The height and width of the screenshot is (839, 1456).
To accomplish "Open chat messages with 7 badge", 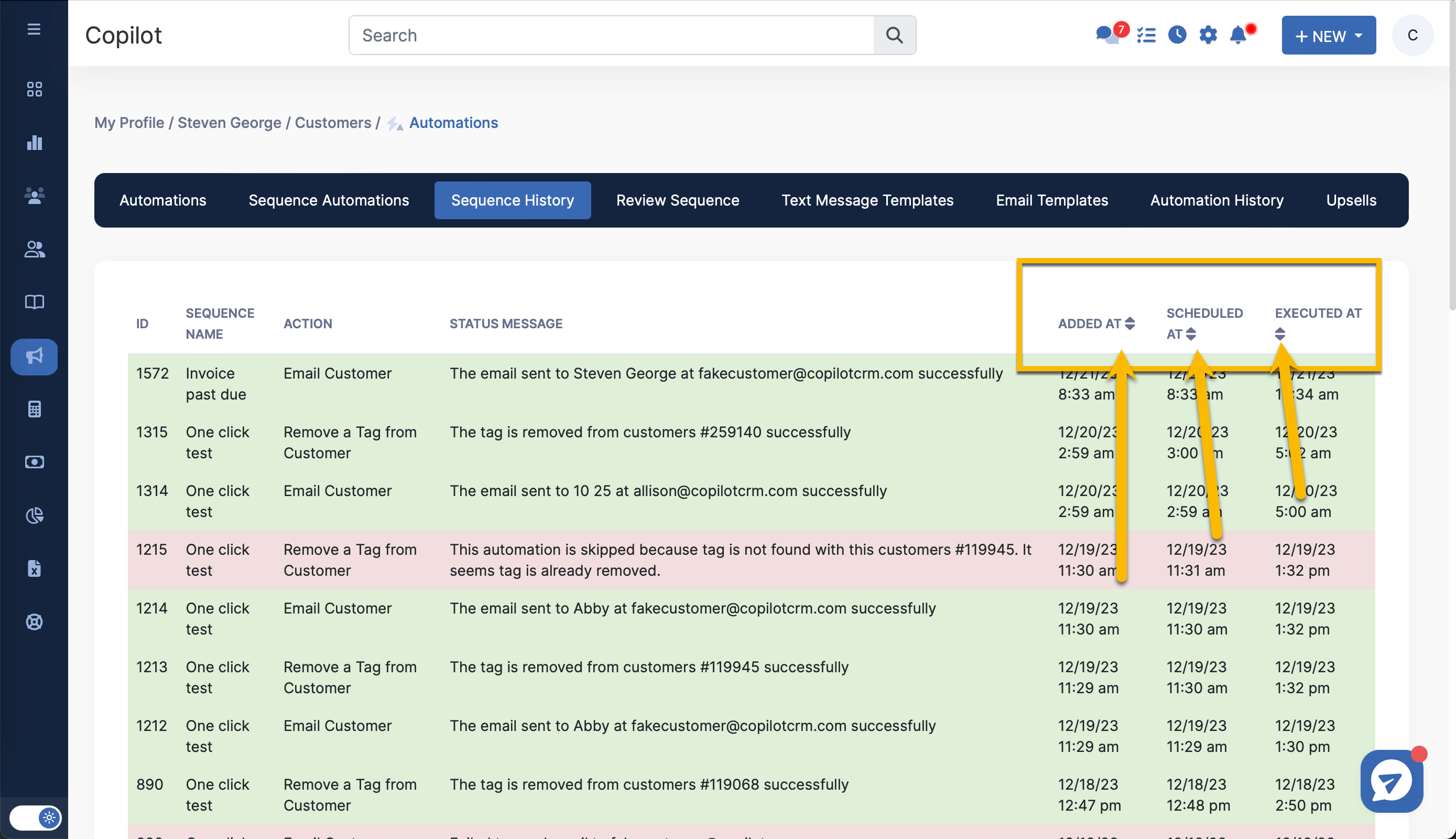I will [1109, 35].
